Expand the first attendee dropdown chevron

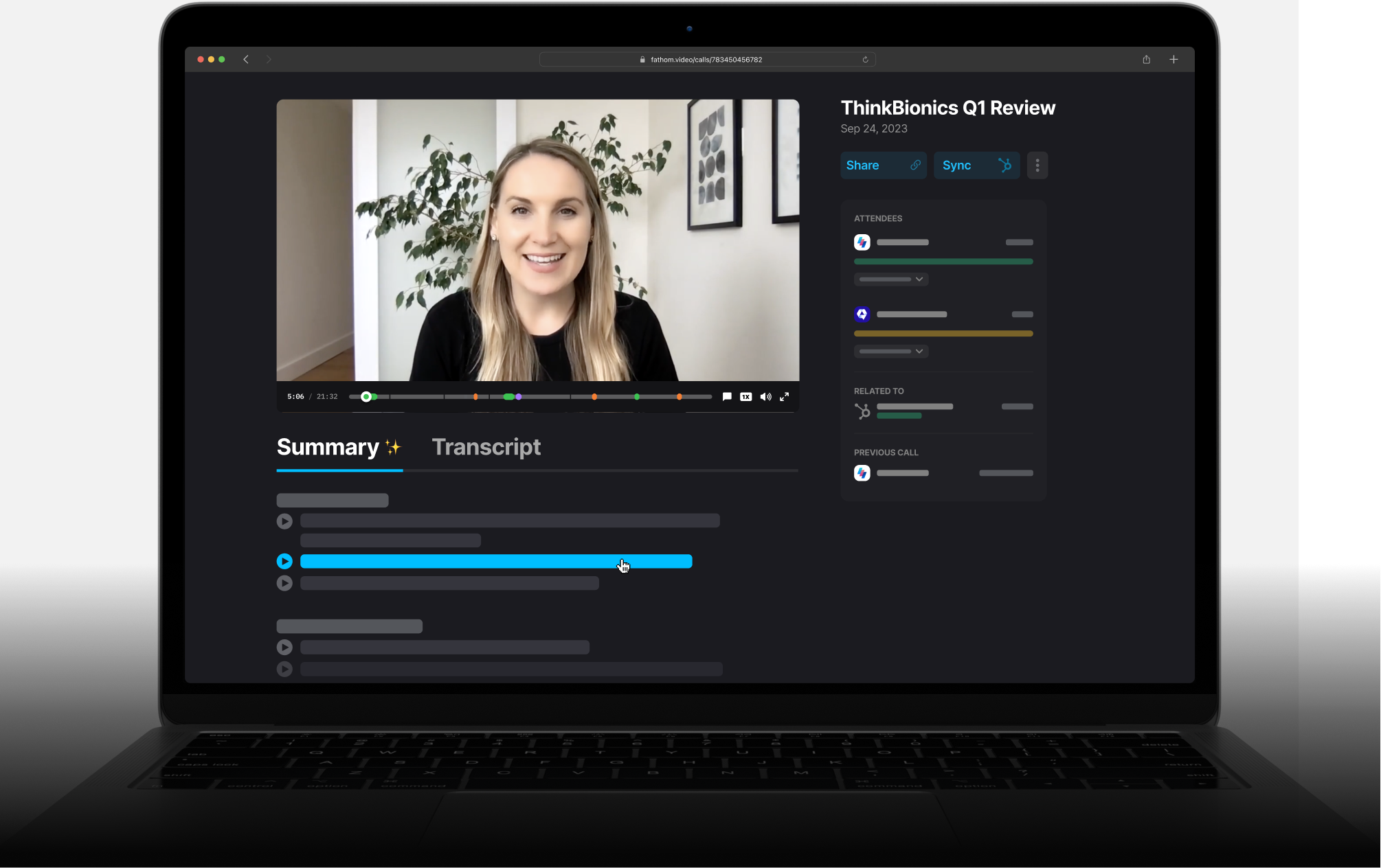coord(918,279)
